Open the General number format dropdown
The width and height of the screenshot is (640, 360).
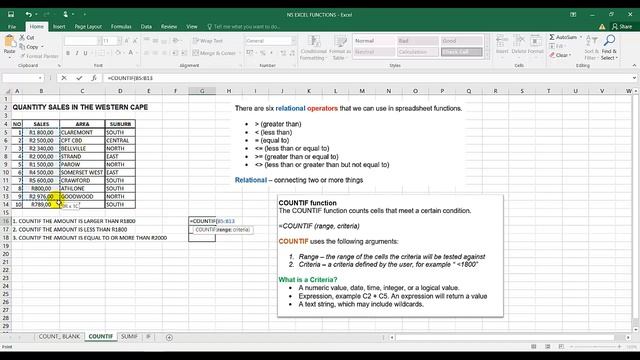pos(293,41)
